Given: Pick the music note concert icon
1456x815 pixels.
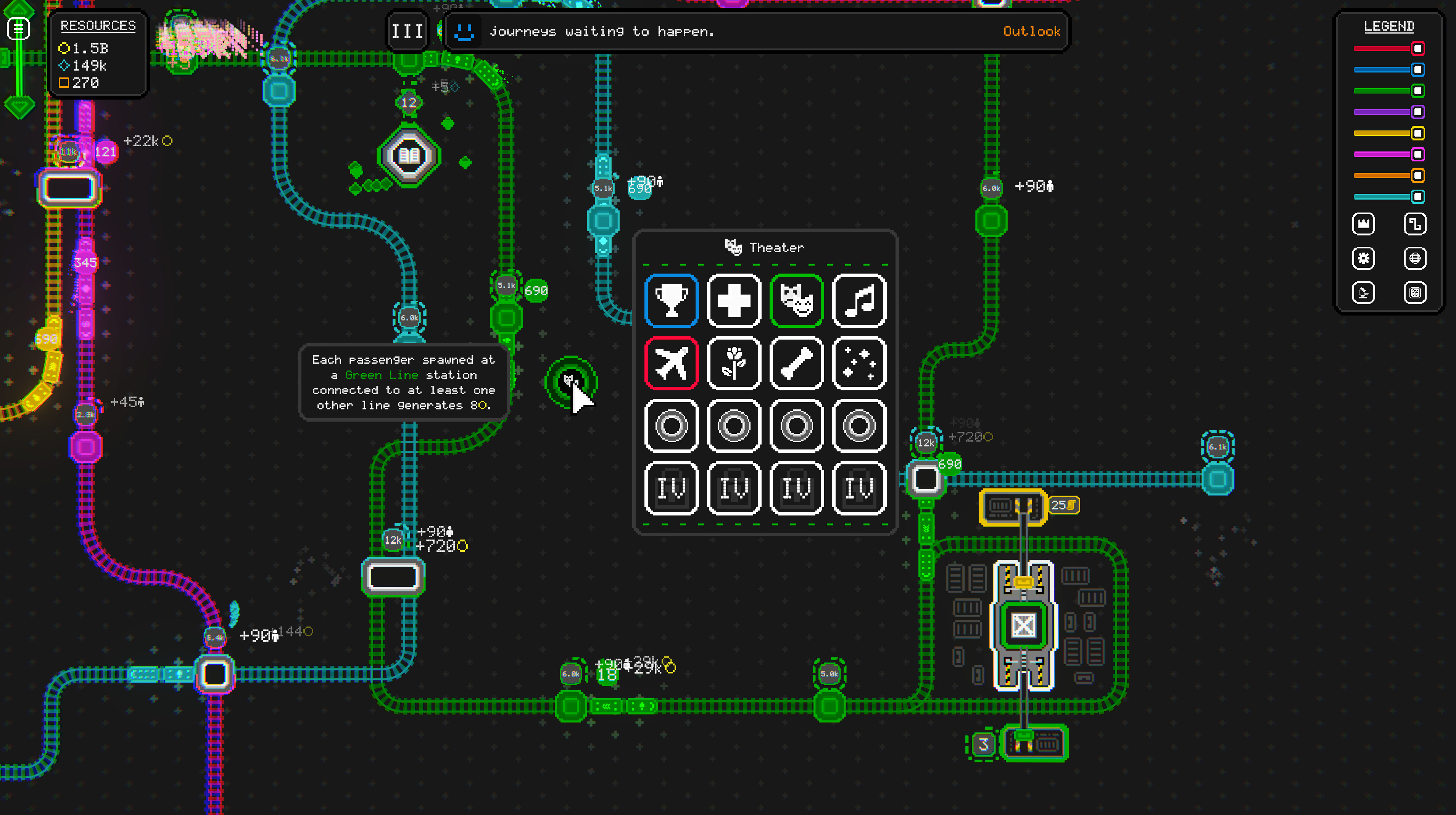Looking at the screenshot, I should [859, 301].
